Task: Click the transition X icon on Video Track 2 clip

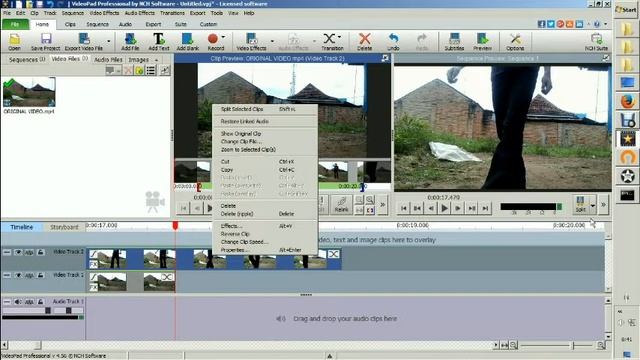Action: tap(333, 254)
